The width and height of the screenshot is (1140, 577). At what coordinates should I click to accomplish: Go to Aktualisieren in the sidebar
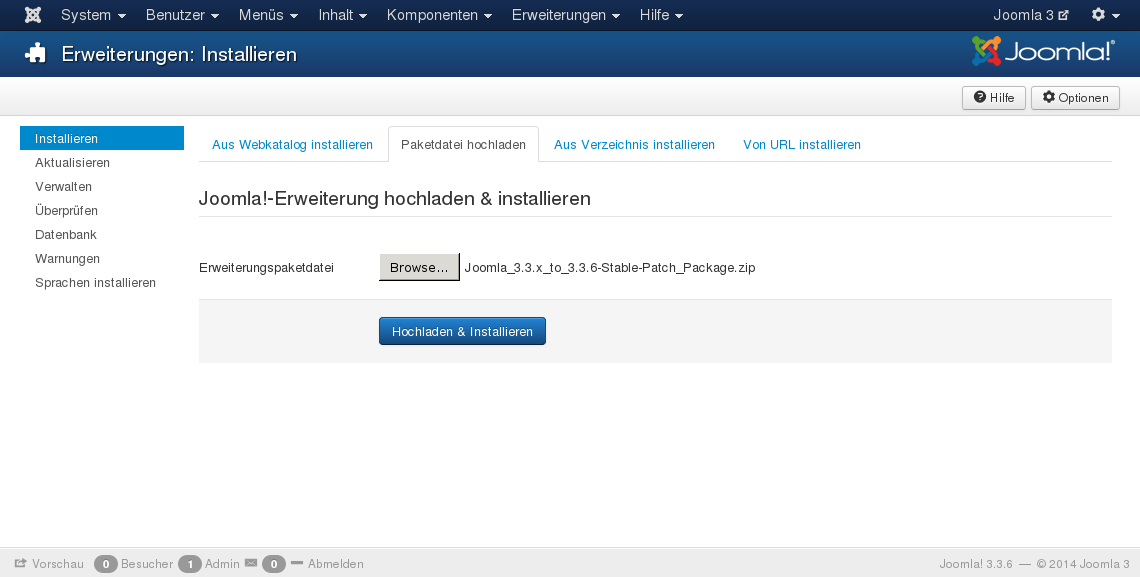point(72,162)
